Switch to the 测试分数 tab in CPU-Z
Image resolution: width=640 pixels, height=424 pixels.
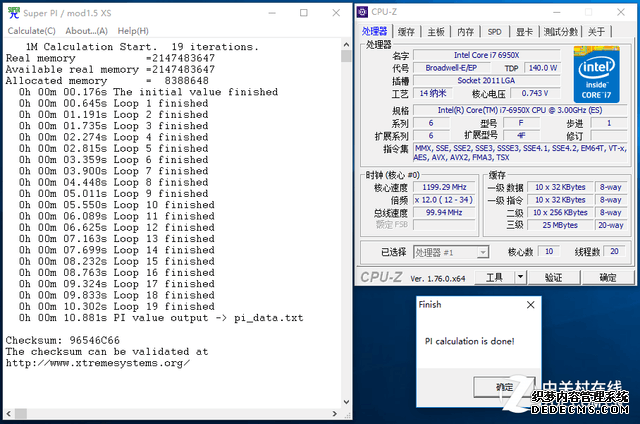point(561,32)
